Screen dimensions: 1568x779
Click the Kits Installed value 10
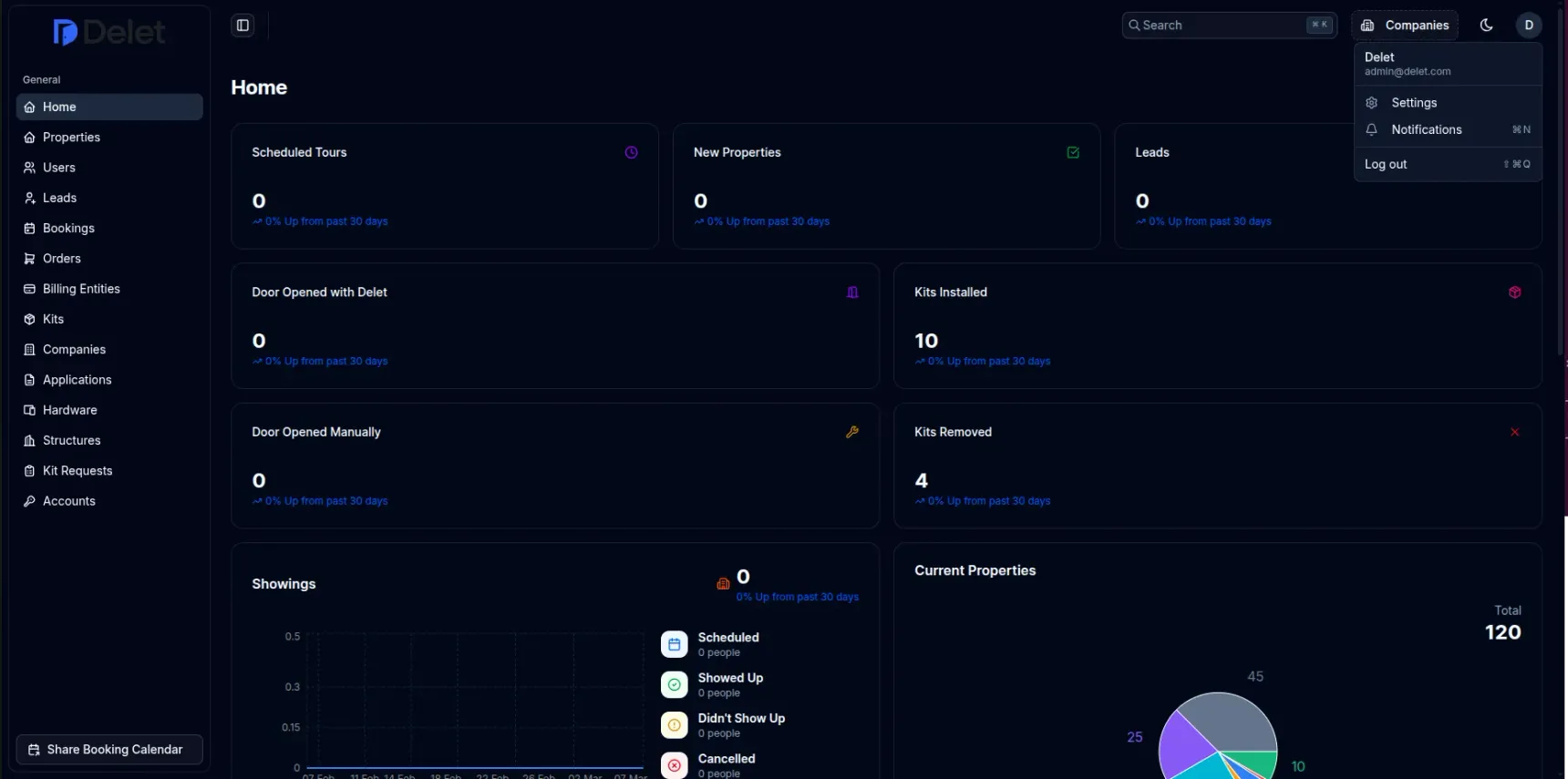pos(926,341)
